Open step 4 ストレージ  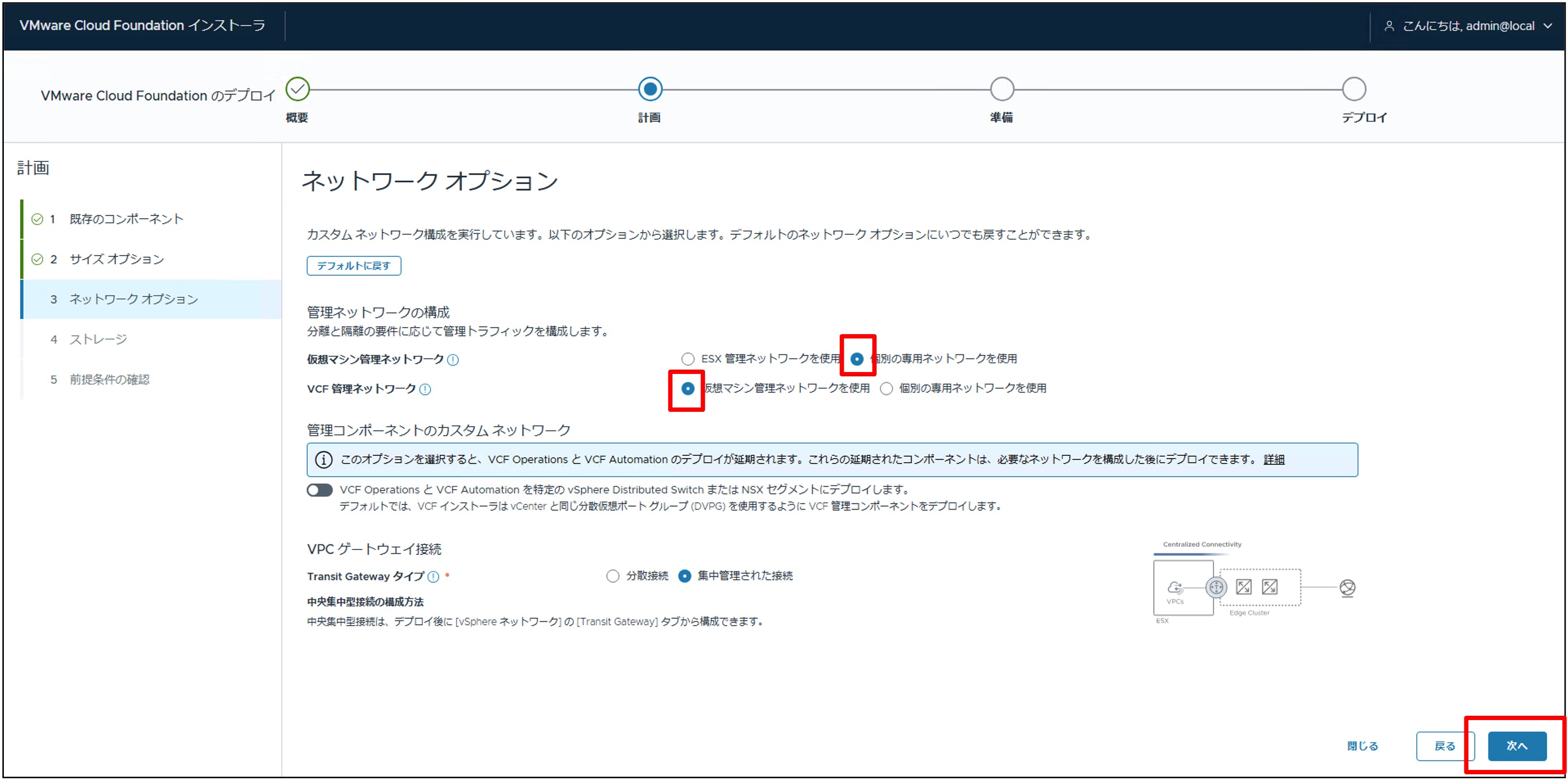click(x=151, y=340)
